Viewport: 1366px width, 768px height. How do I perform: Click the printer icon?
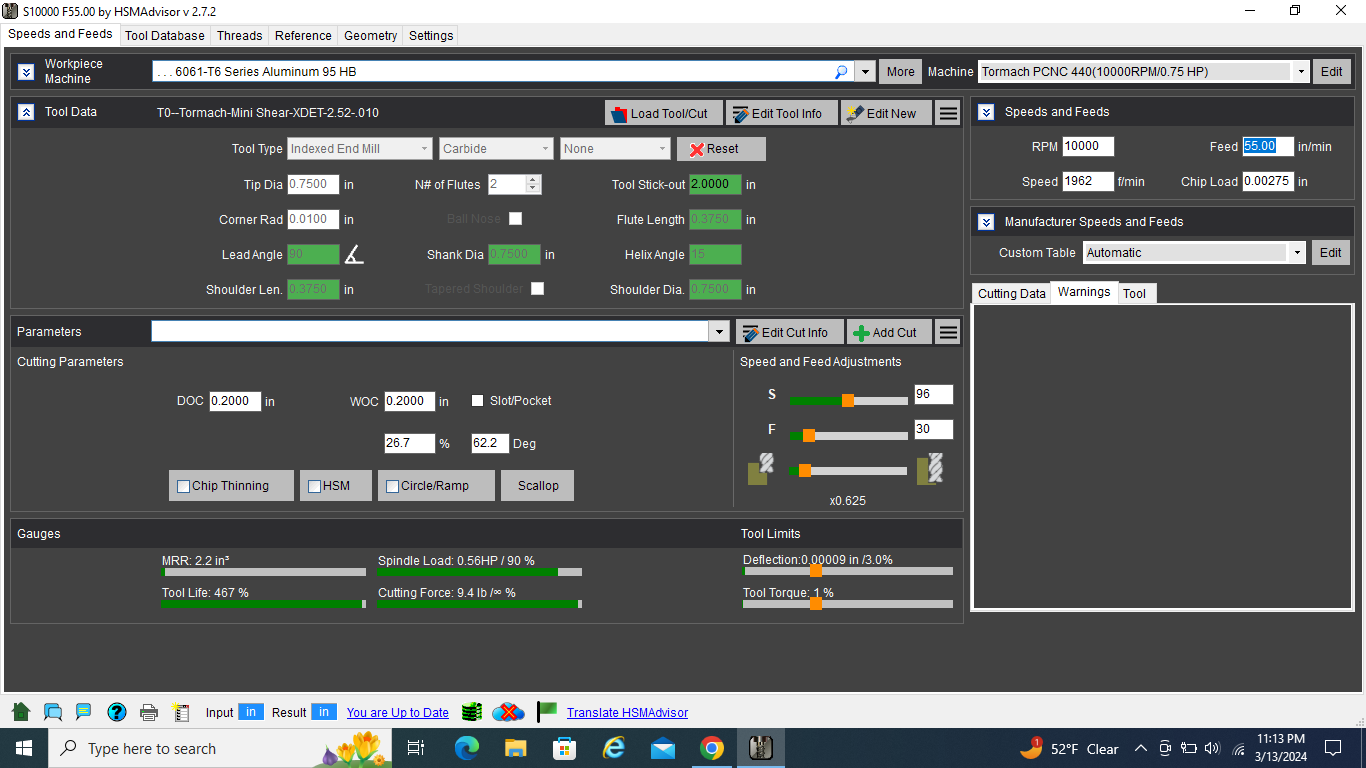(x=149, y=712)
